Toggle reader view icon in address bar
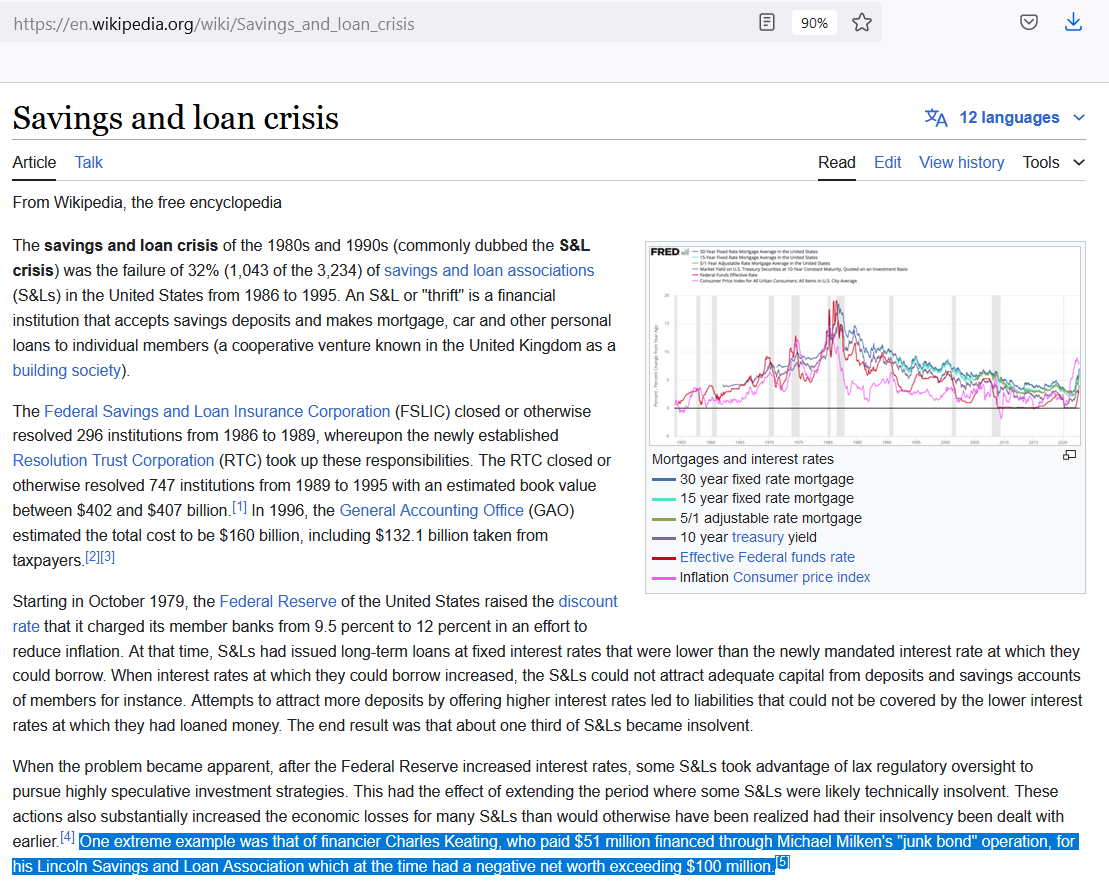This screenshot has height=887, width=1109. tap(767, 23)
